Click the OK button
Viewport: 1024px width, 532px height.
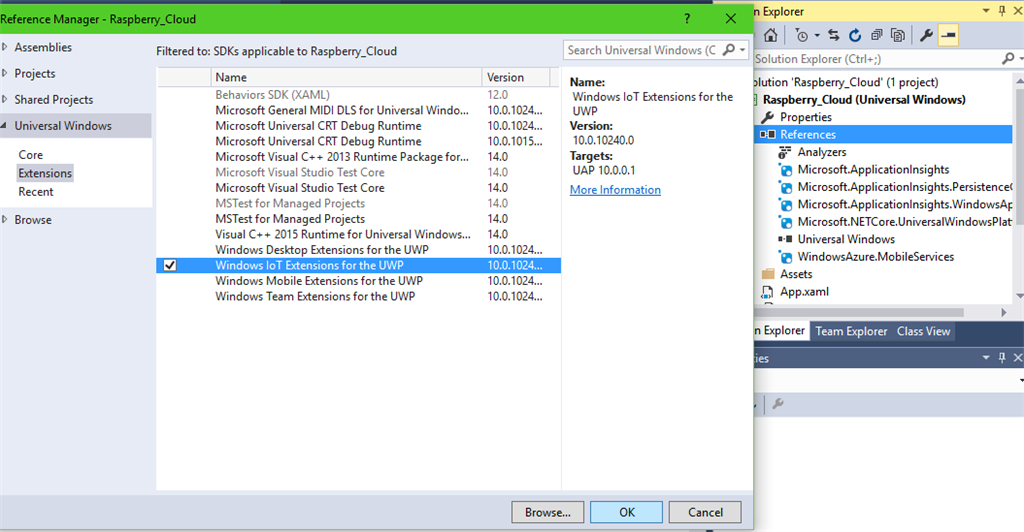point(626,512)
